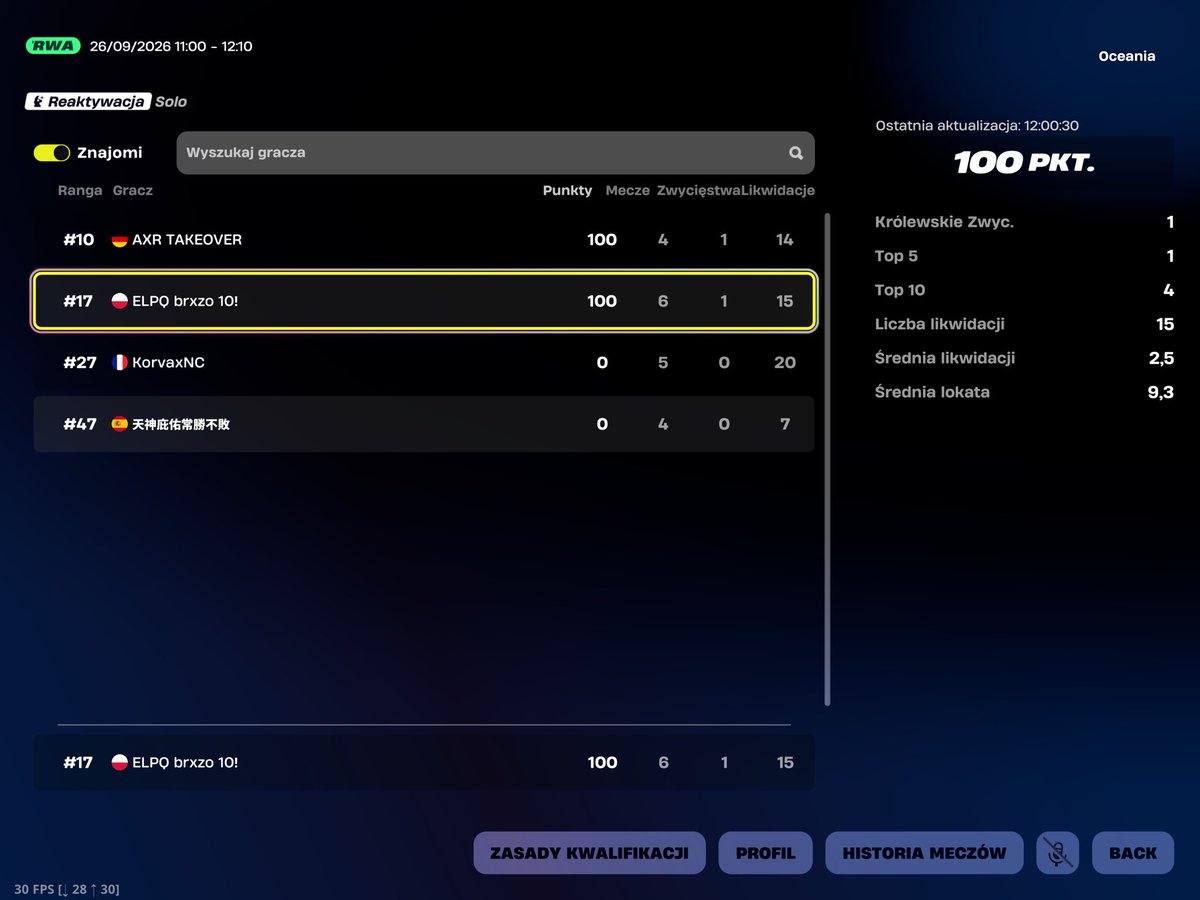Click the event date 26/09/2026 11:00 - 12:10
Viewport: 1200px width, 900px height.
coord(171,46)
